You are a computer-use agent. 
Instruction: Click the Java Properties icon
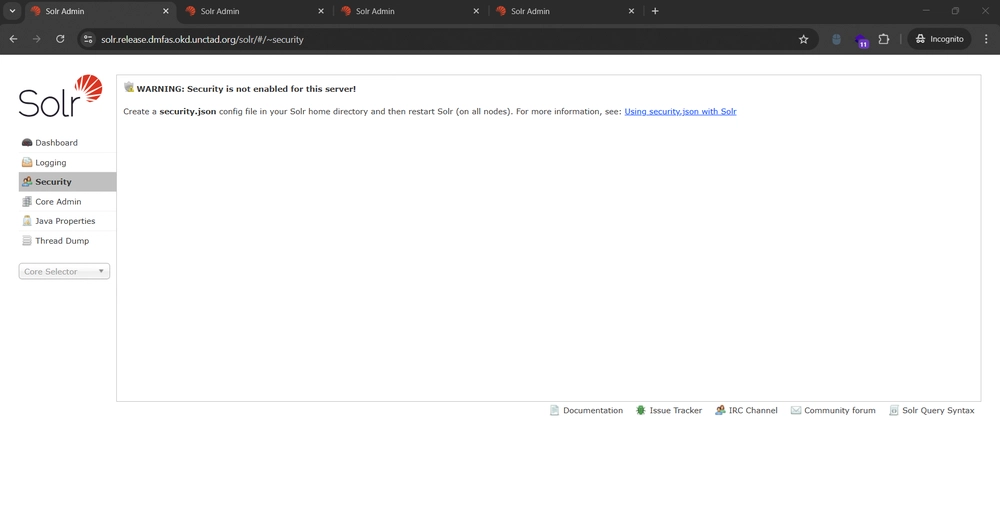pos(27,221)
